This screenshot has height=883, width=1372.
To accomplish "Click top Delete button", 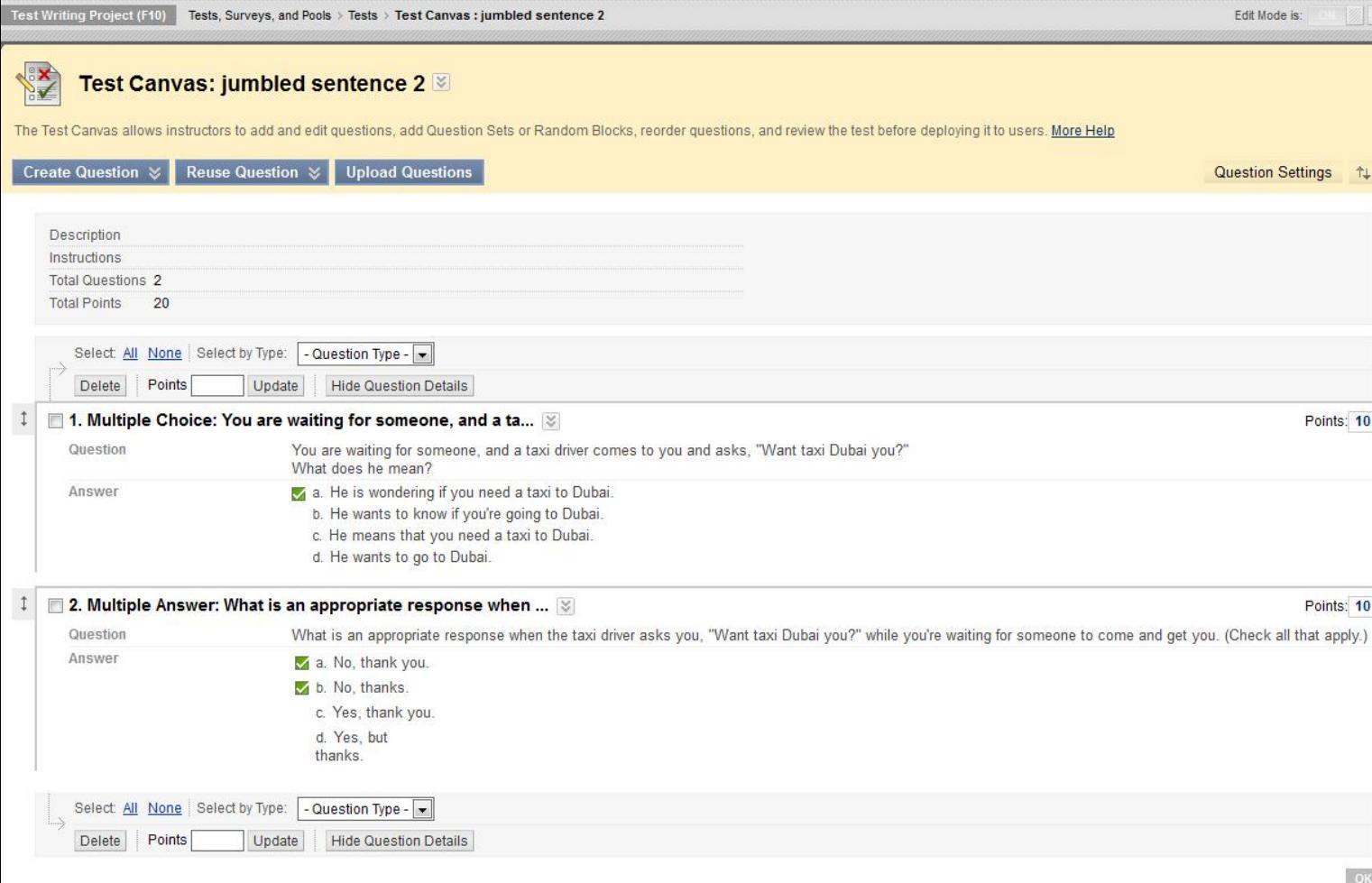I will 100,386.
